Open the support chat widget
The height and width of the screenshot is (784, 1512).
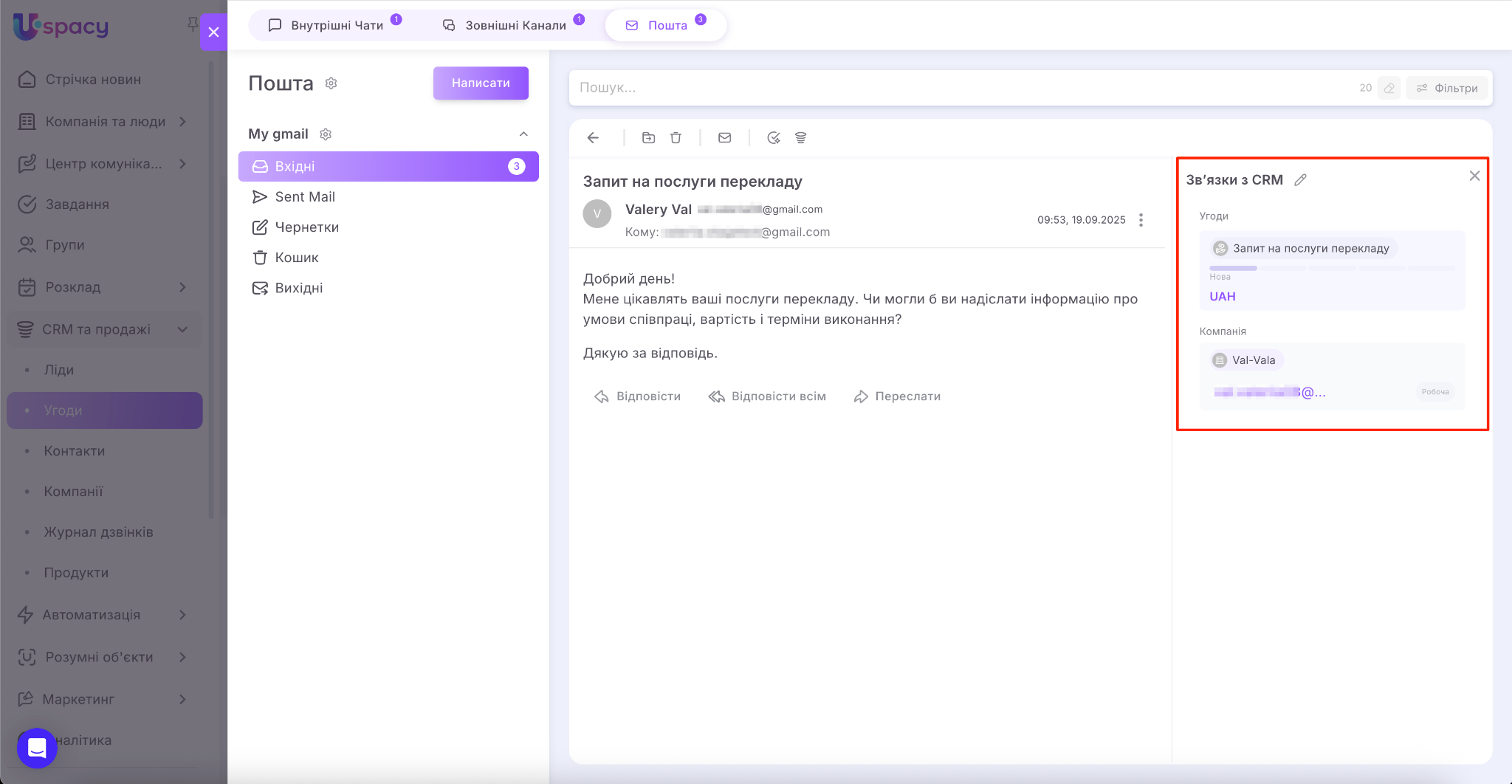[37, 748]
